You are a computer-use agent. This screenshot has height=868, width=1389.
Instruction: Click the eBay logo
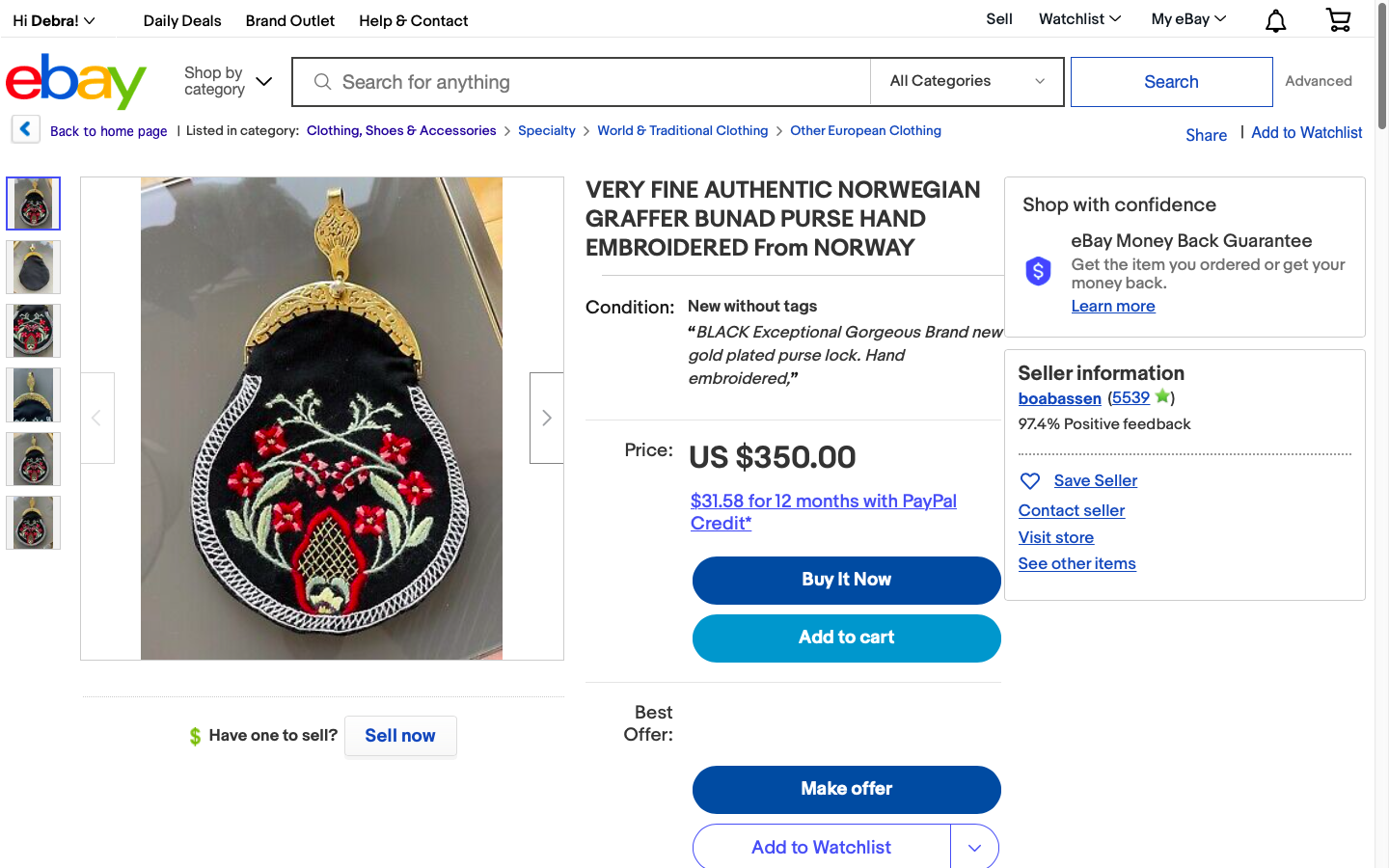coord(76,82)
